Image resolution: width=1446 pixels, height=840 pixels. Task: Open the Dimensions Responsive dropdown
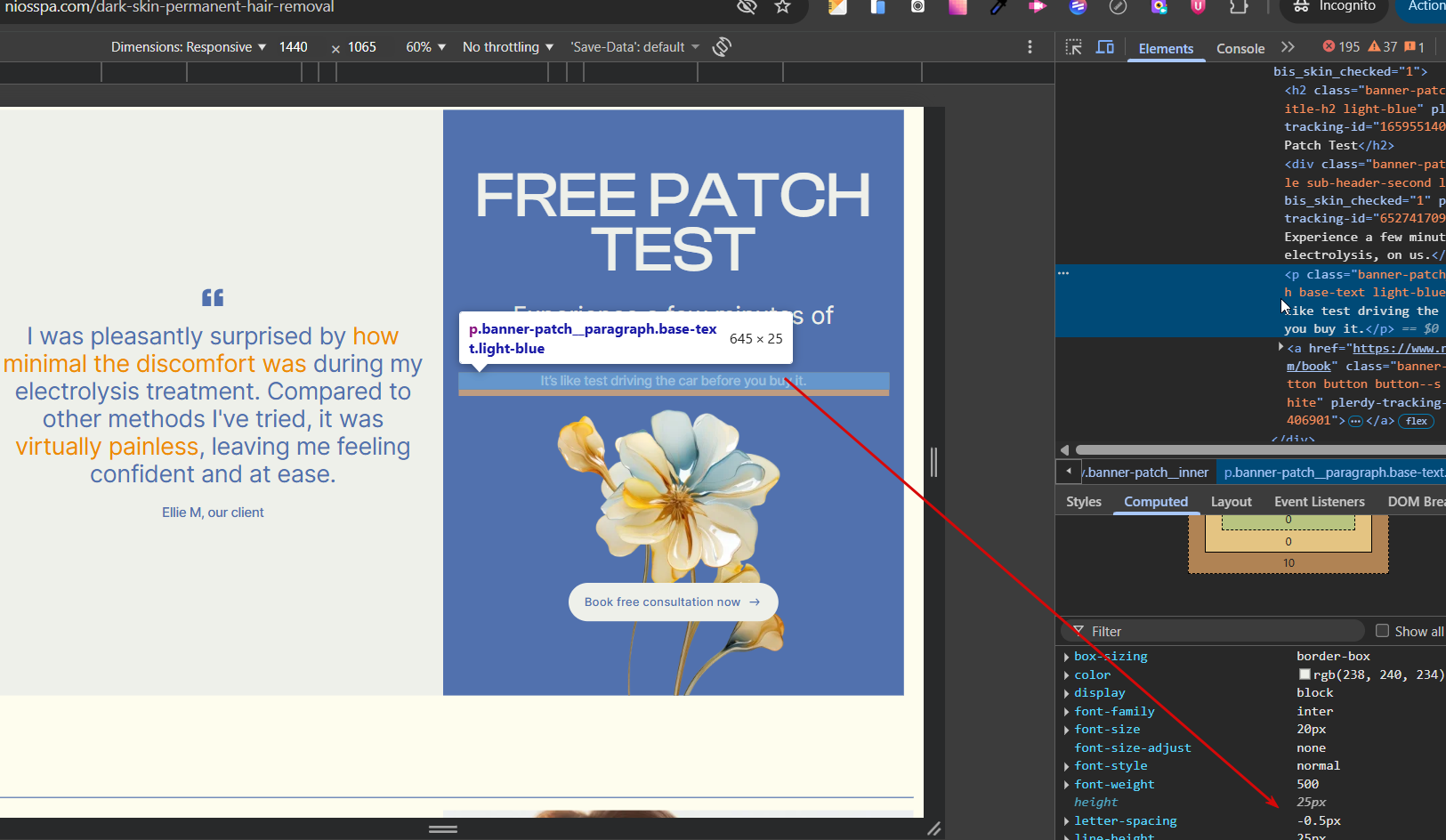(188, 47)
